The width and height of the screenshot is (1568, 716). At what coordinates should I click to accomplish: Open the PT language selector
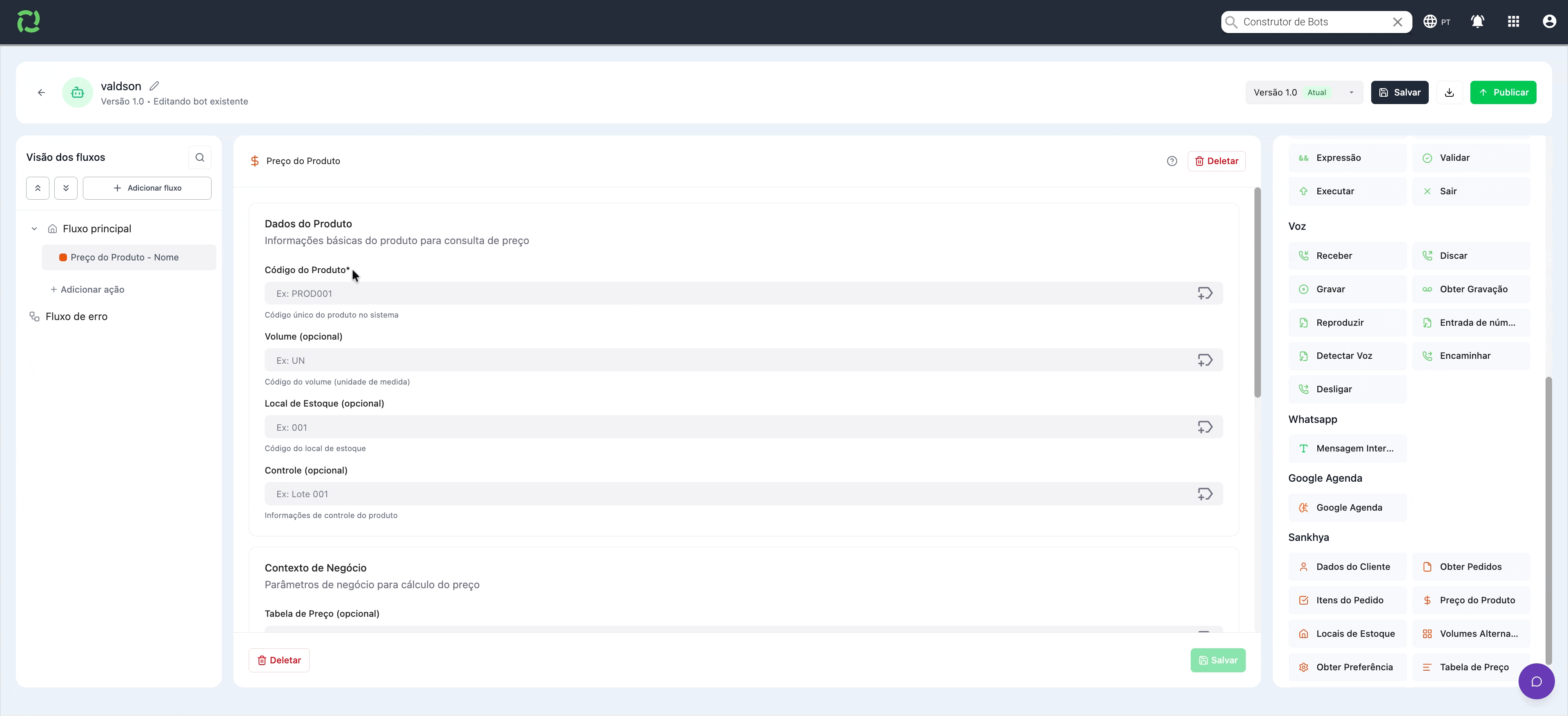click(x=1437, y=22)
